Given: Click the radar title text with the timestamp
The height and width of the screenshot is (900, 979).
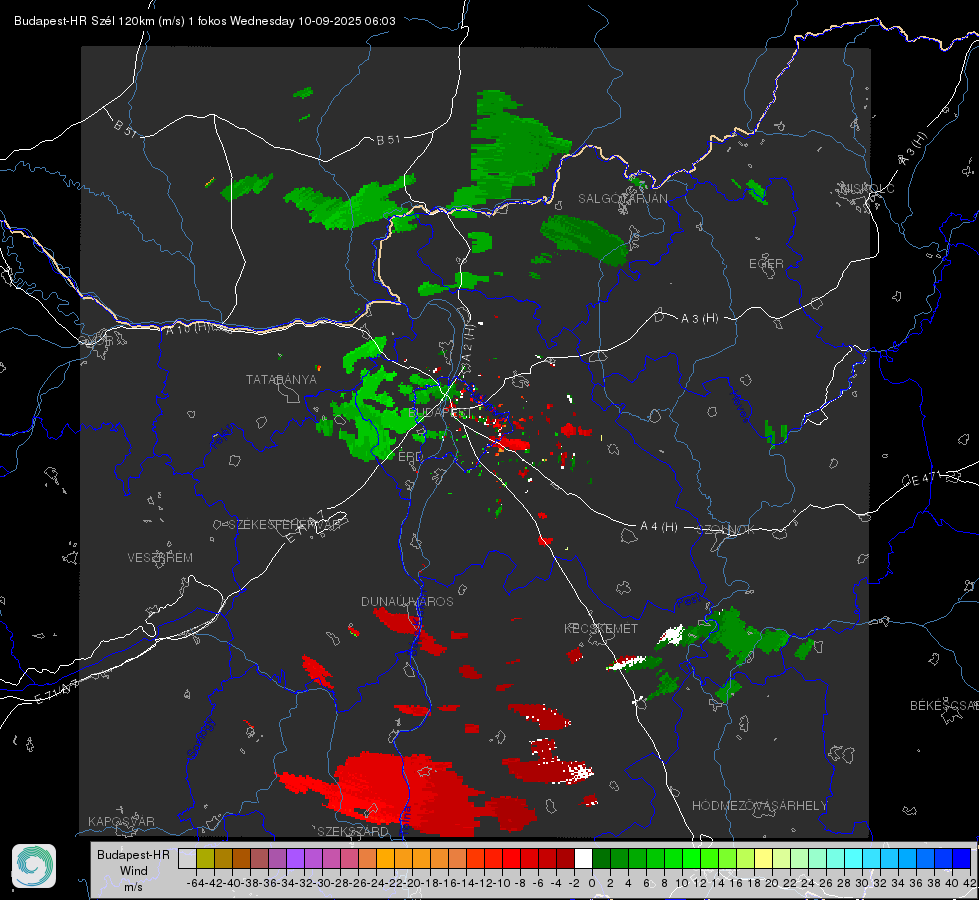Looking at the screenshot, I should 204,21.
